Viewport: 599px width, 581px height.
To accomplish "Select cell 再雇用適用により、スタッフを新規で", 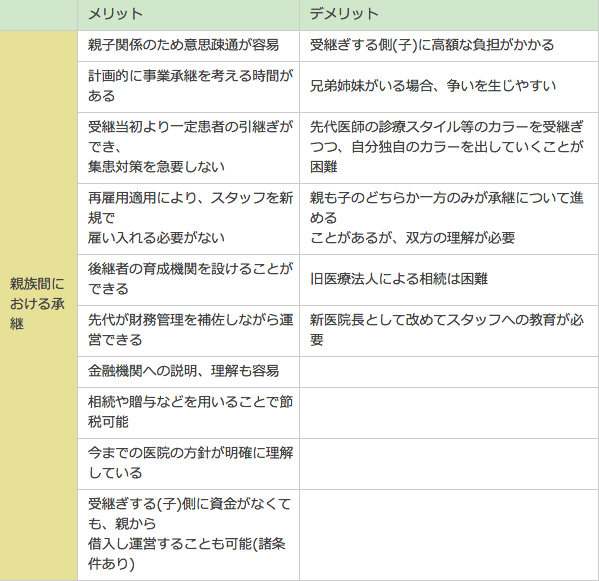I will pyautogui.click(x=188, y=219).
